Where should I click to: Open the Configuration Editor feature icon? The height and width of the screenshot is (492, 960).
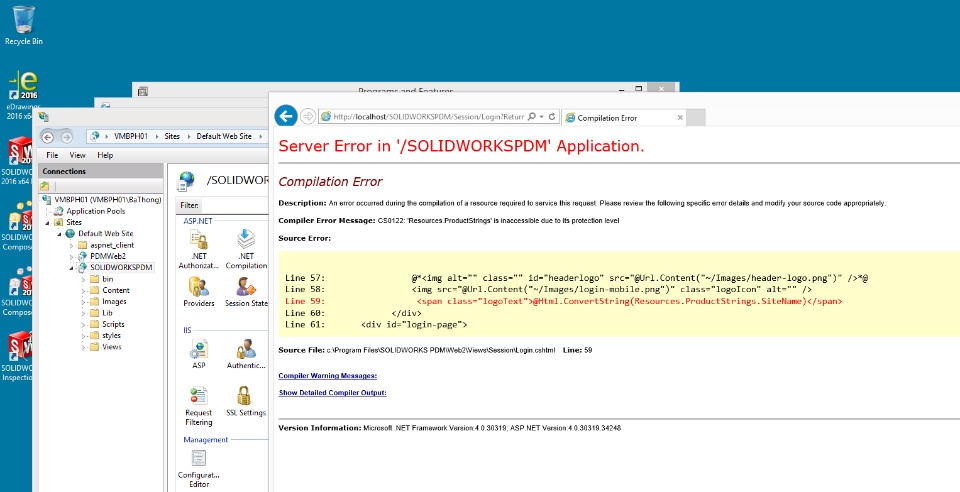pyautogui.click(x=198, y=469)
